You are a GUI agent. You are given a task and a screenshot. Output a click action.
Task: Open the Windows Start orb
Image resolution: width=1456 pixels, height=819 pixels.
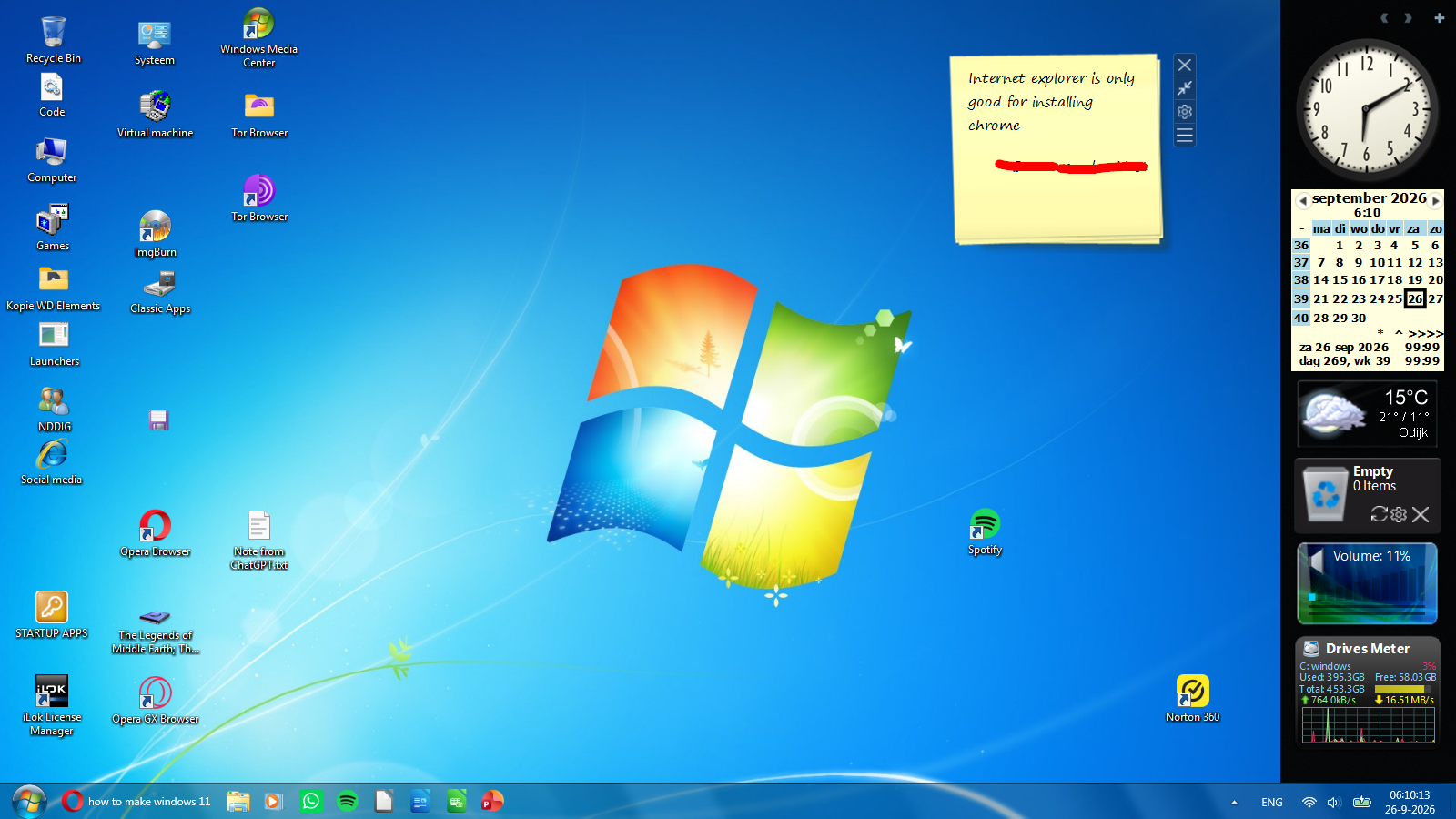pyautogui.click(x=29, y=801)
